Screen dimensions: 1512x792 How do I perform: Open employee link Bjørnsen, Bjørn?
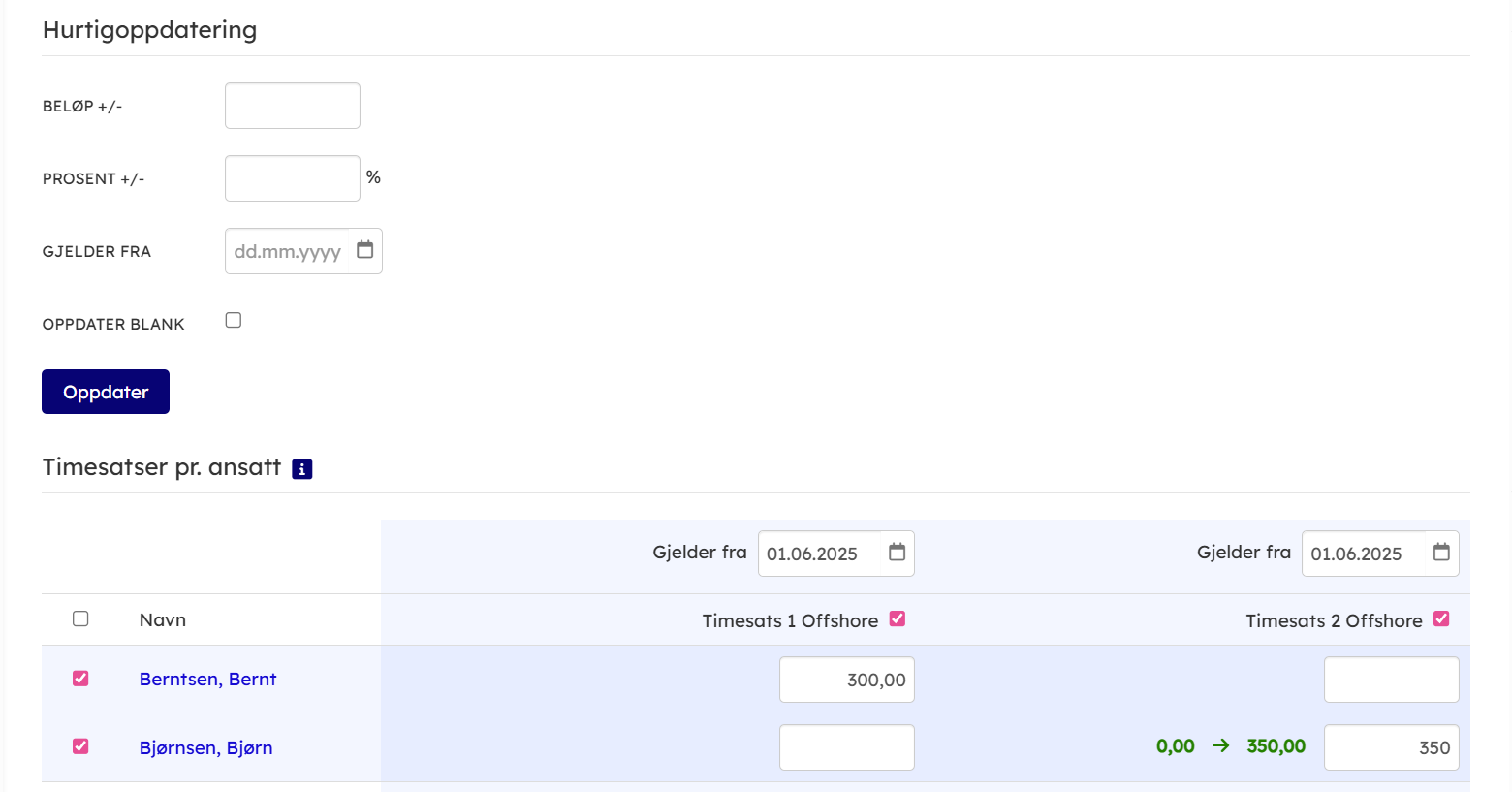pos(205,747)
